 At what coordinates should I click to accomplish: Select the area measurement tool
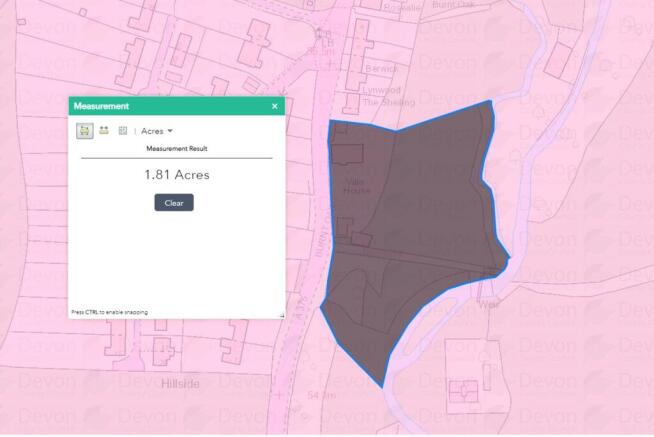[86, 130]
